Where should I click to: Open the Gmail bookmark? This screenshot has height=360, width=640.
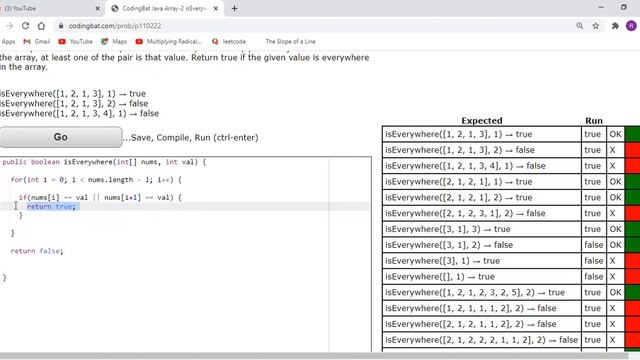pyautogui.click(x=36, y=41)
